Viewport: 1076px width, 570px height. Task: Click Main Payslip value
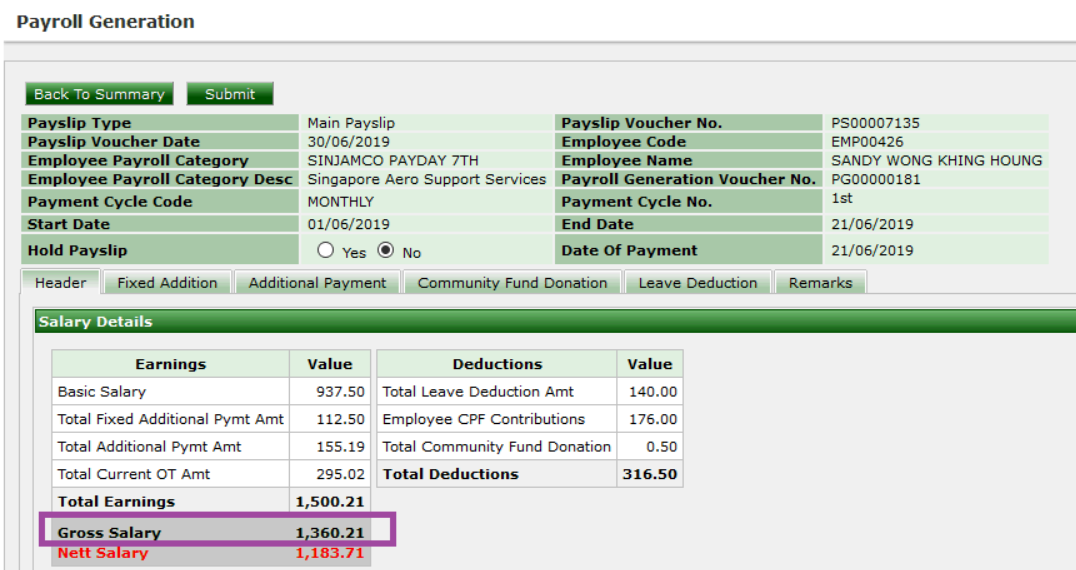[x=351, y=123]
